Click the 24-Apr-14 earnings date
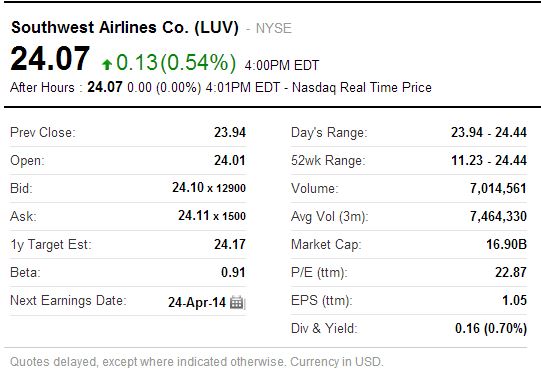 tap(197, 303)
